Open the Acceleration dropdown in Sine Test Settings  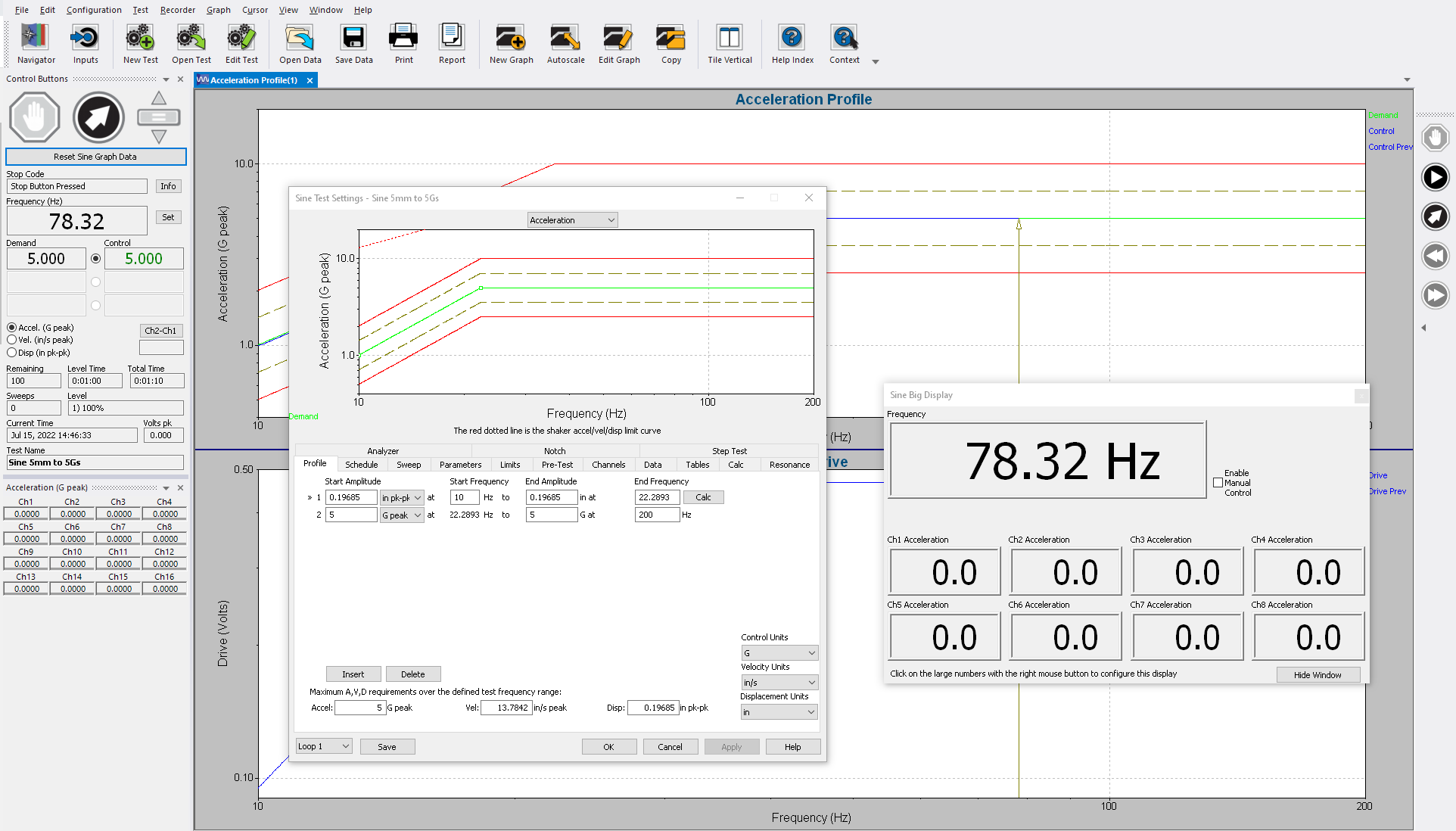tap(571, 219)
